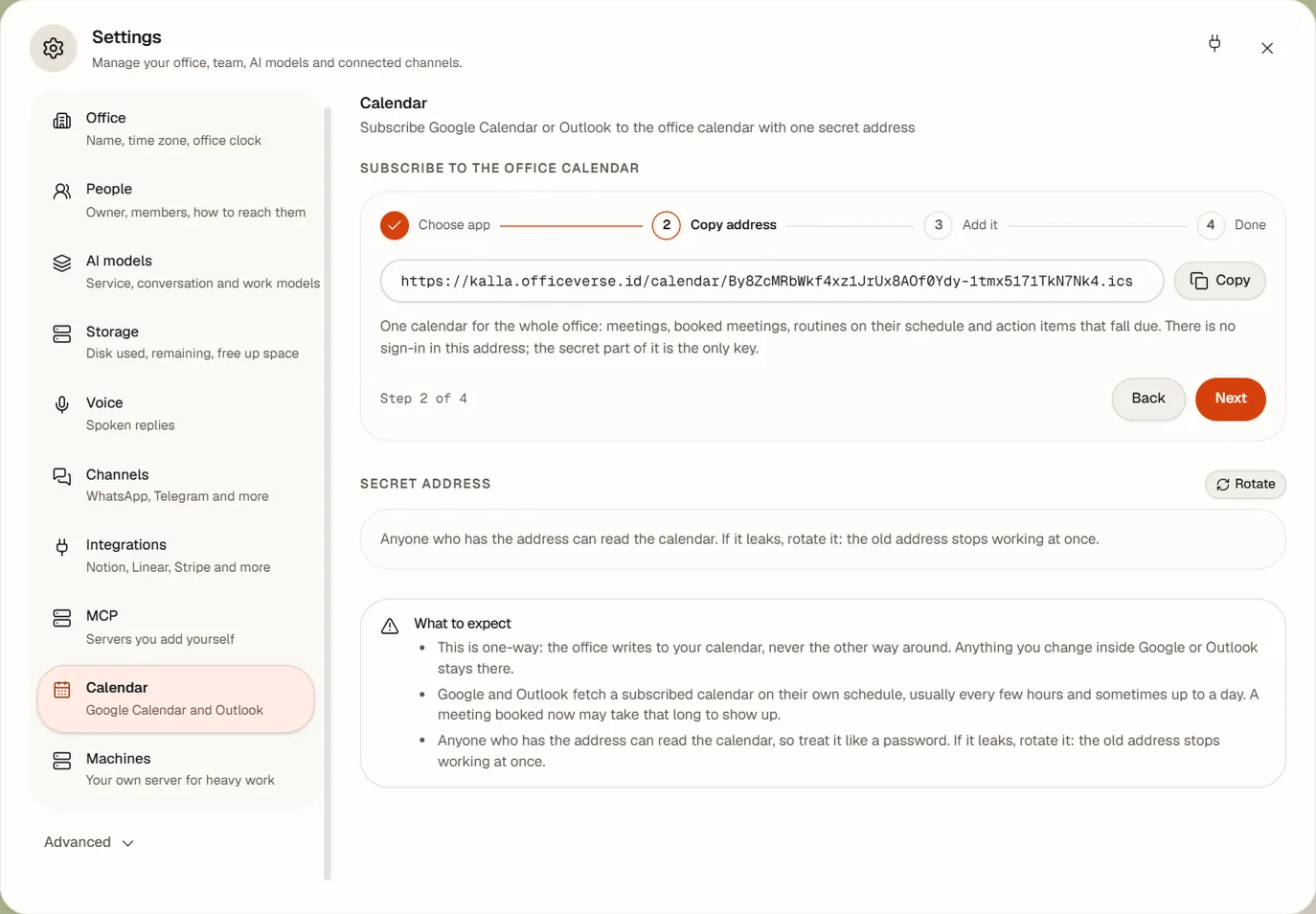The image size is (1316, 914).
Task: Click the sidebar vertical scrollbar
Action: pyautogui.click(x=328, y=492)
